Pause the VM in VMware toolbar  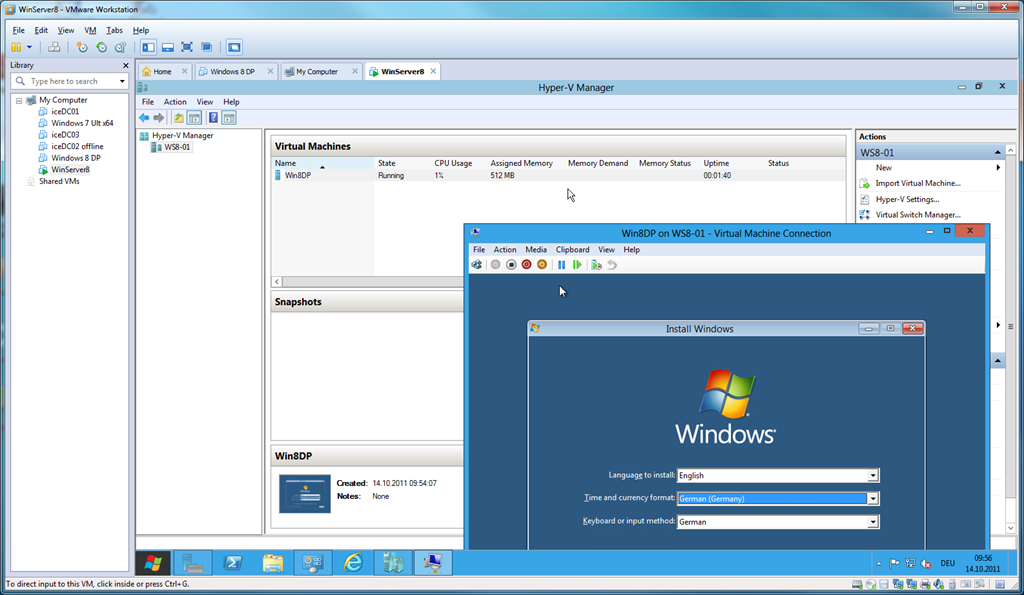(x=16, y=47)
